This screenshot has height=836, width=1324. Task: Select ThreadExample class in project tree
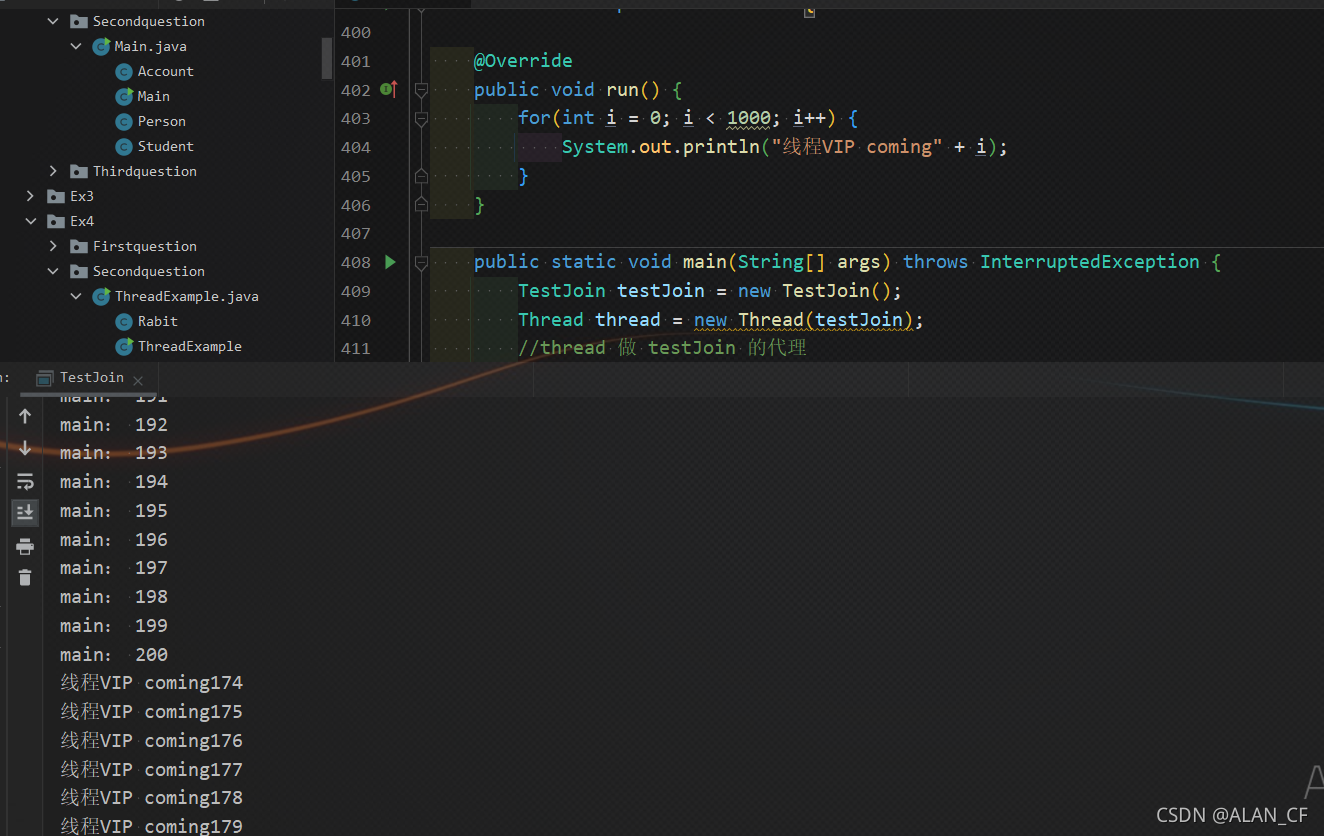pos(190,346)
